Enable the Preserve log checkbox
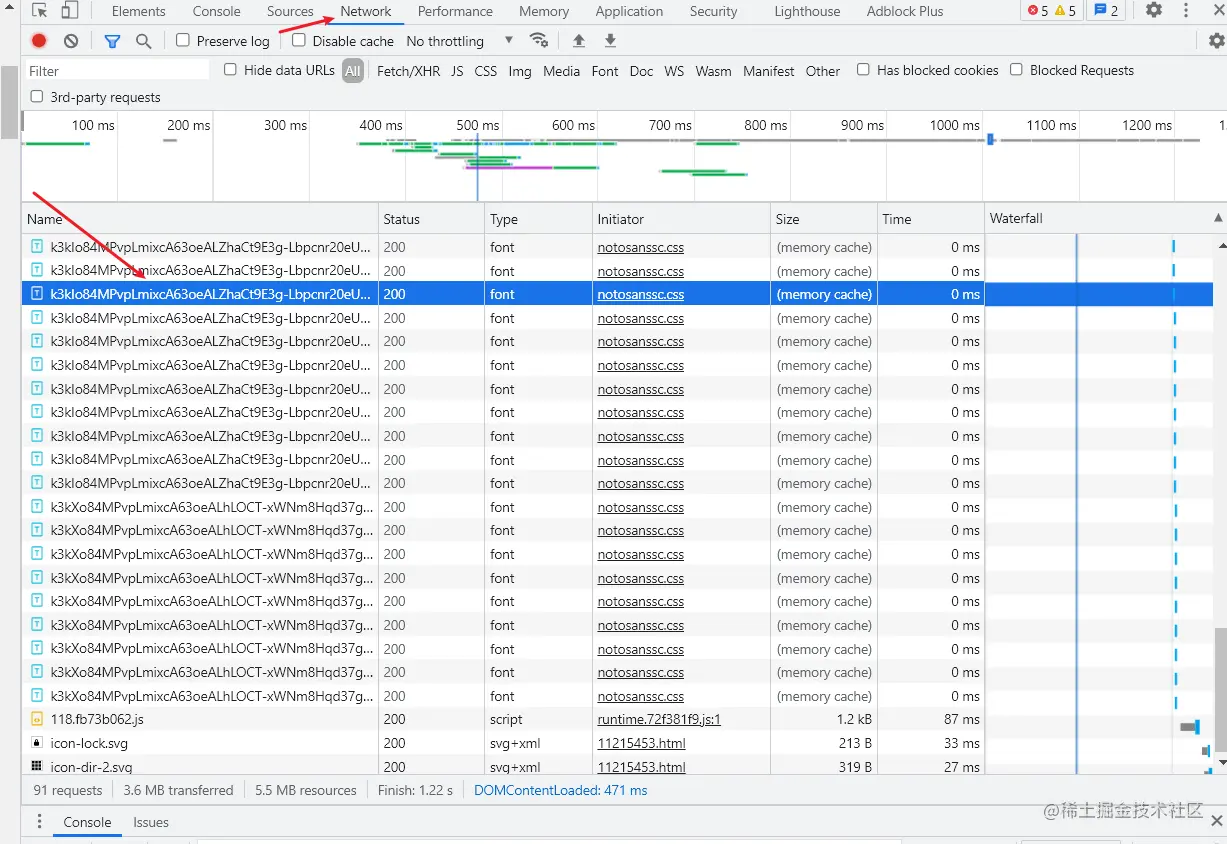Screen dimensions: 1227x844 click(183, 40)
